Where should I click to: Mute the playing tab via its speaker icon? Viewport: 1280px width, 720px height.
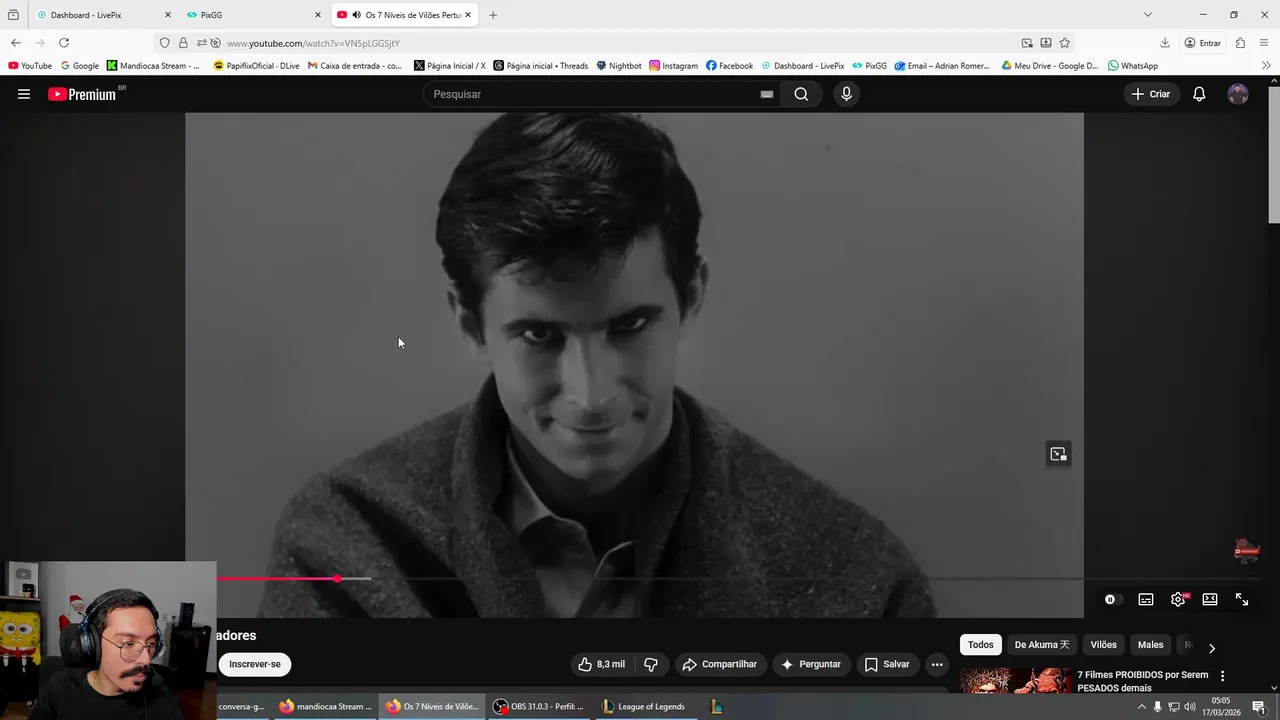coord(356,15)
